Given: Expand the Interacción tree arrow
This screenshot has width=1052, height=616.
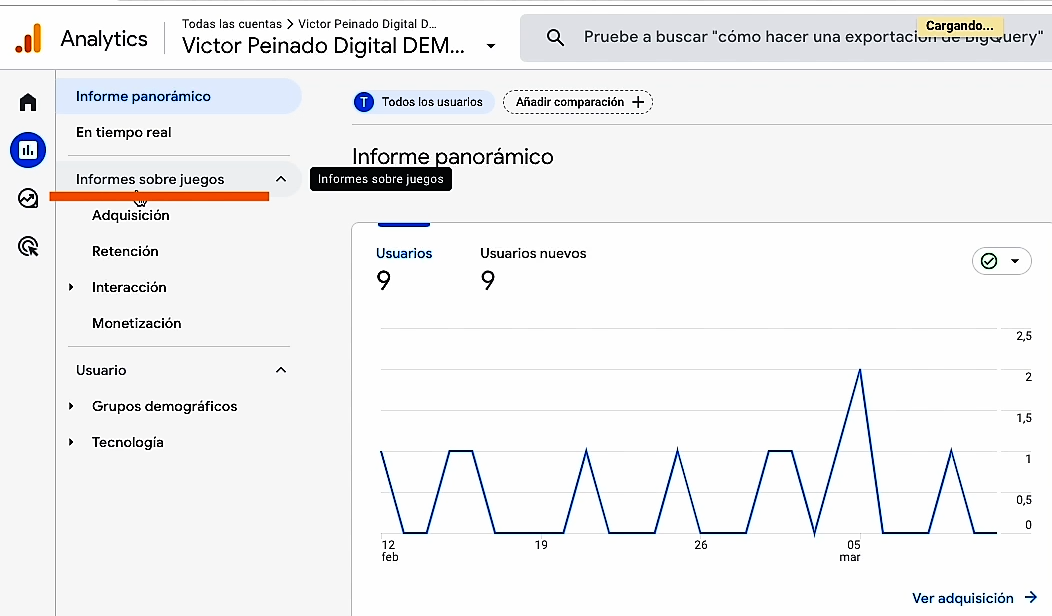Looking at the screenshot, I should 71,287.
